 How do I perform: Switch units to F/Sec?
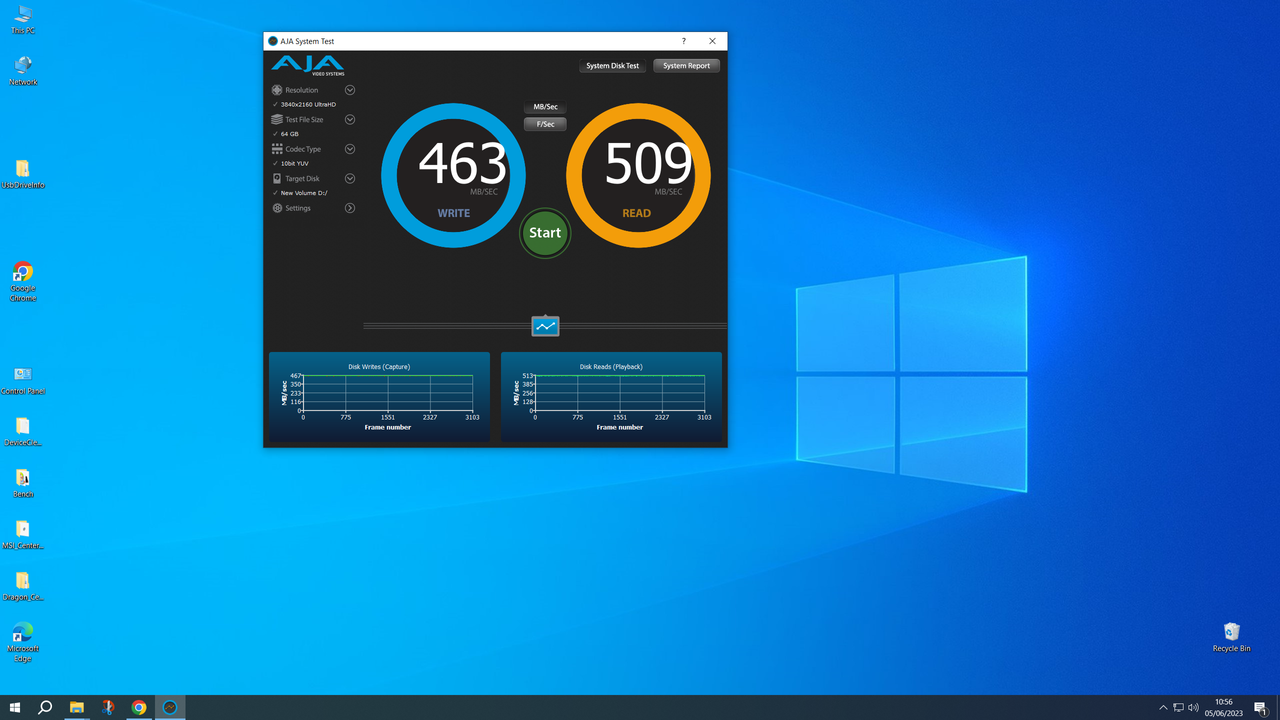[545, 125]
